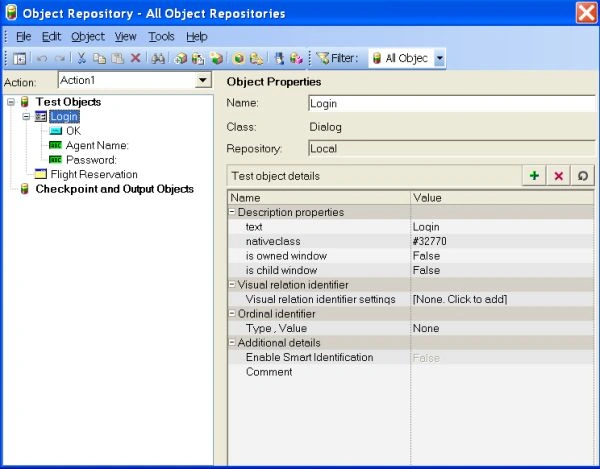Click the Filter funnel icon

pyautogui.click(x=323, y=58)
